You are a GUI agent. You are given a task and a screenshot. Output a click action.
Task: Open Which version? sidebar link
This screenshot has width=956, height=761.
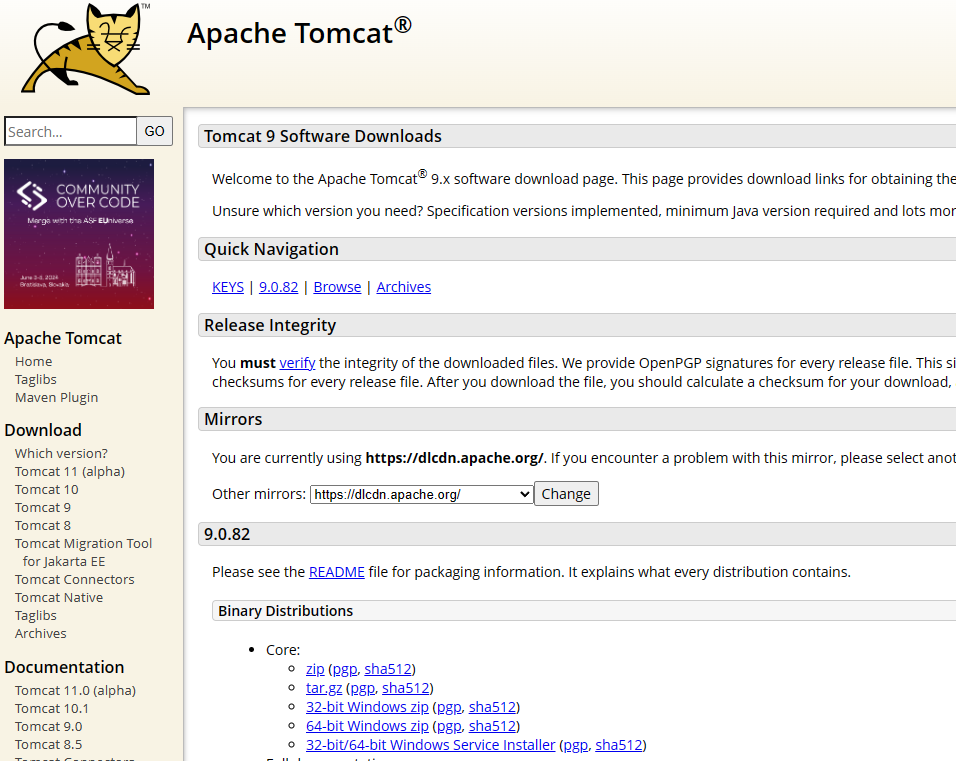(61, 454)
